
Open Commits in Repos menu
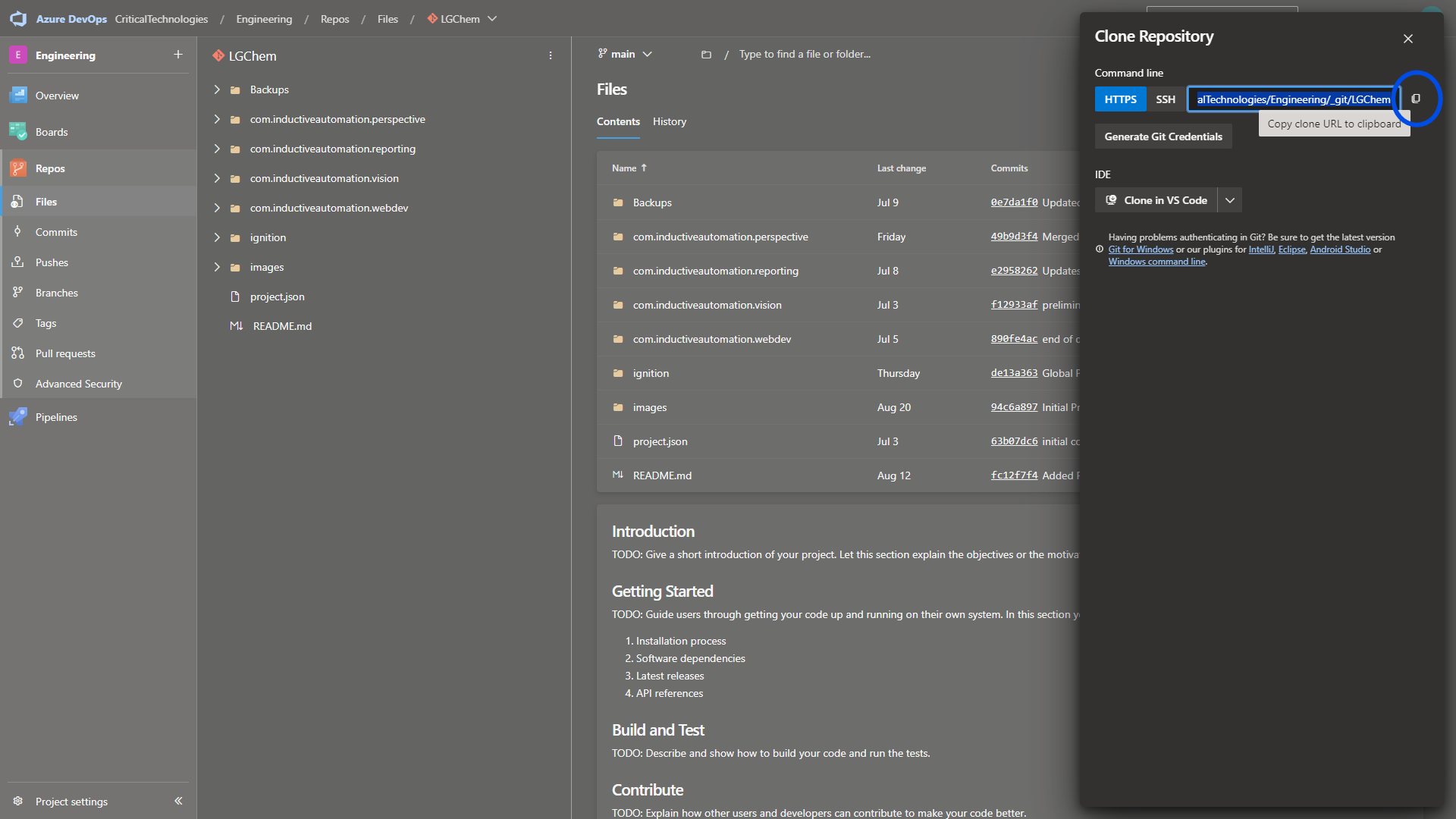(x=56, y=232)
